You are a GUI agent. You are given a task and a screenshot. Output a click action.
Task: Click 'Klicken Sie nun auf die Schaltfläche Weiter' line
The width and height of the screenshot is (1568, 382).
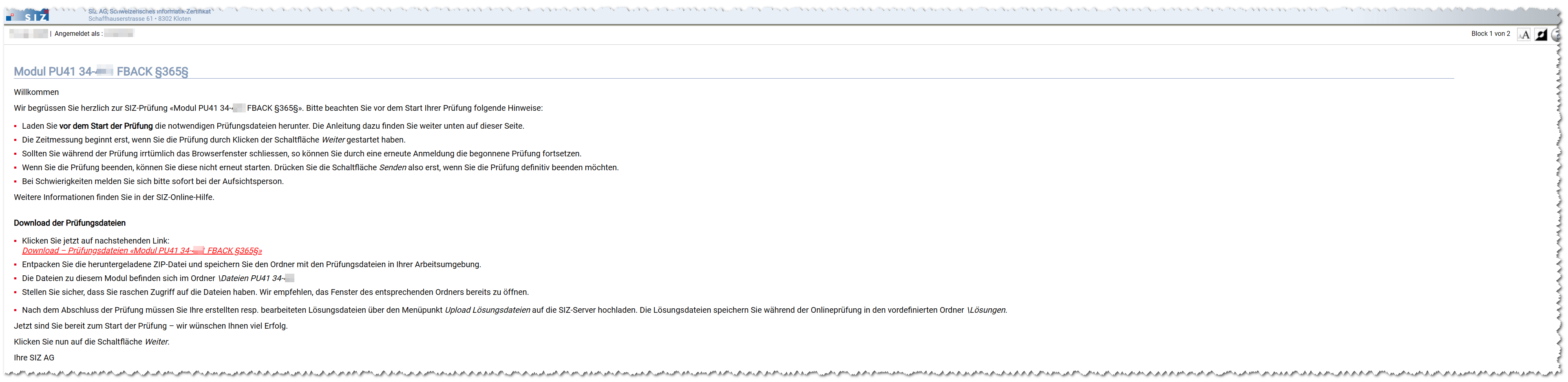point(92,342)
